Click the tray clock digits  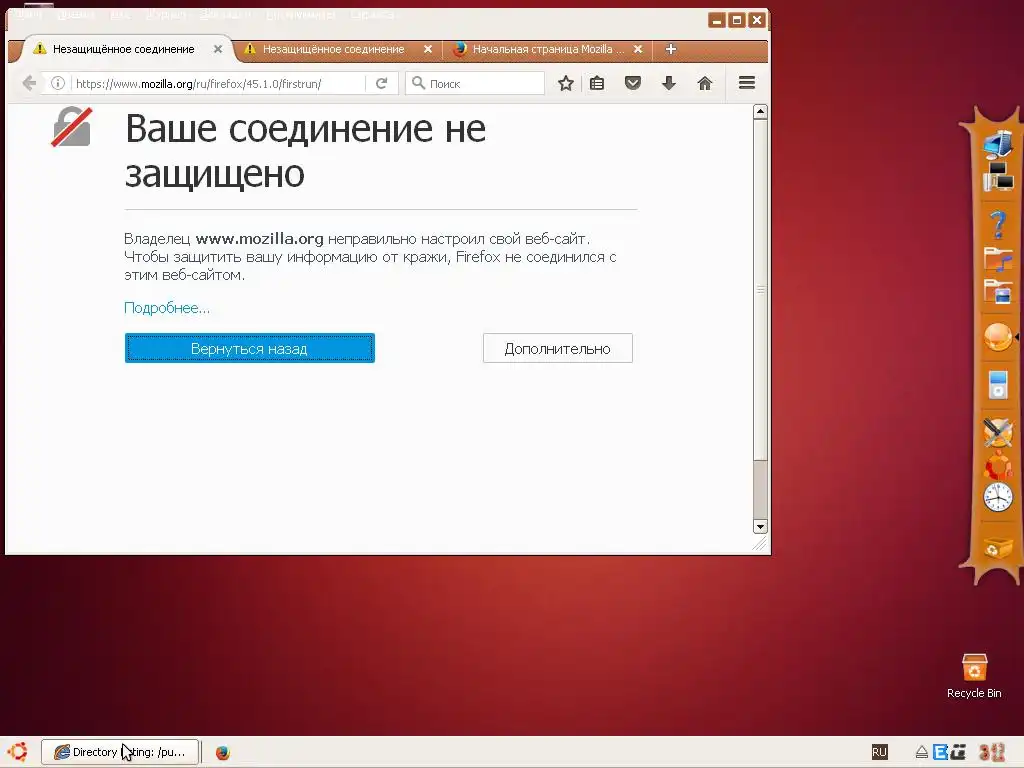[991, 752]
